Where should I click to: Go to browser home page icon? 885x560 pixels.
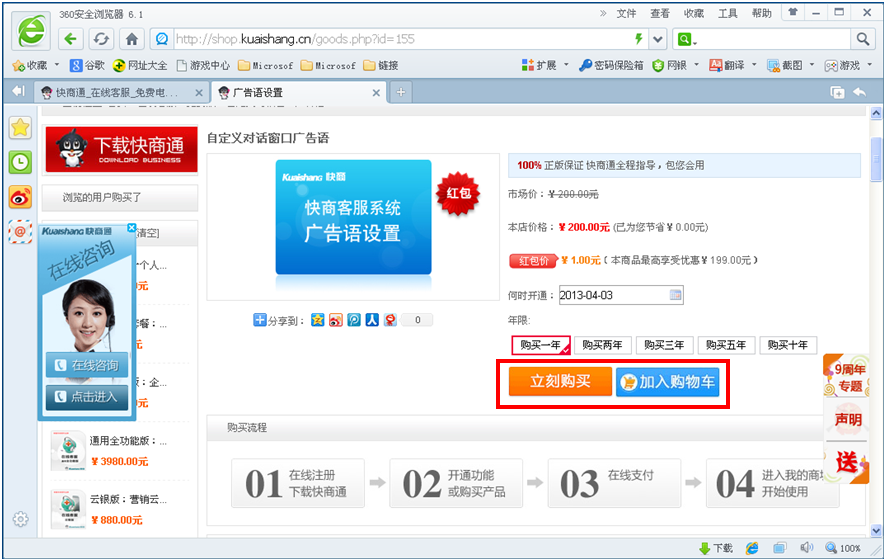(x=131, y=39)
